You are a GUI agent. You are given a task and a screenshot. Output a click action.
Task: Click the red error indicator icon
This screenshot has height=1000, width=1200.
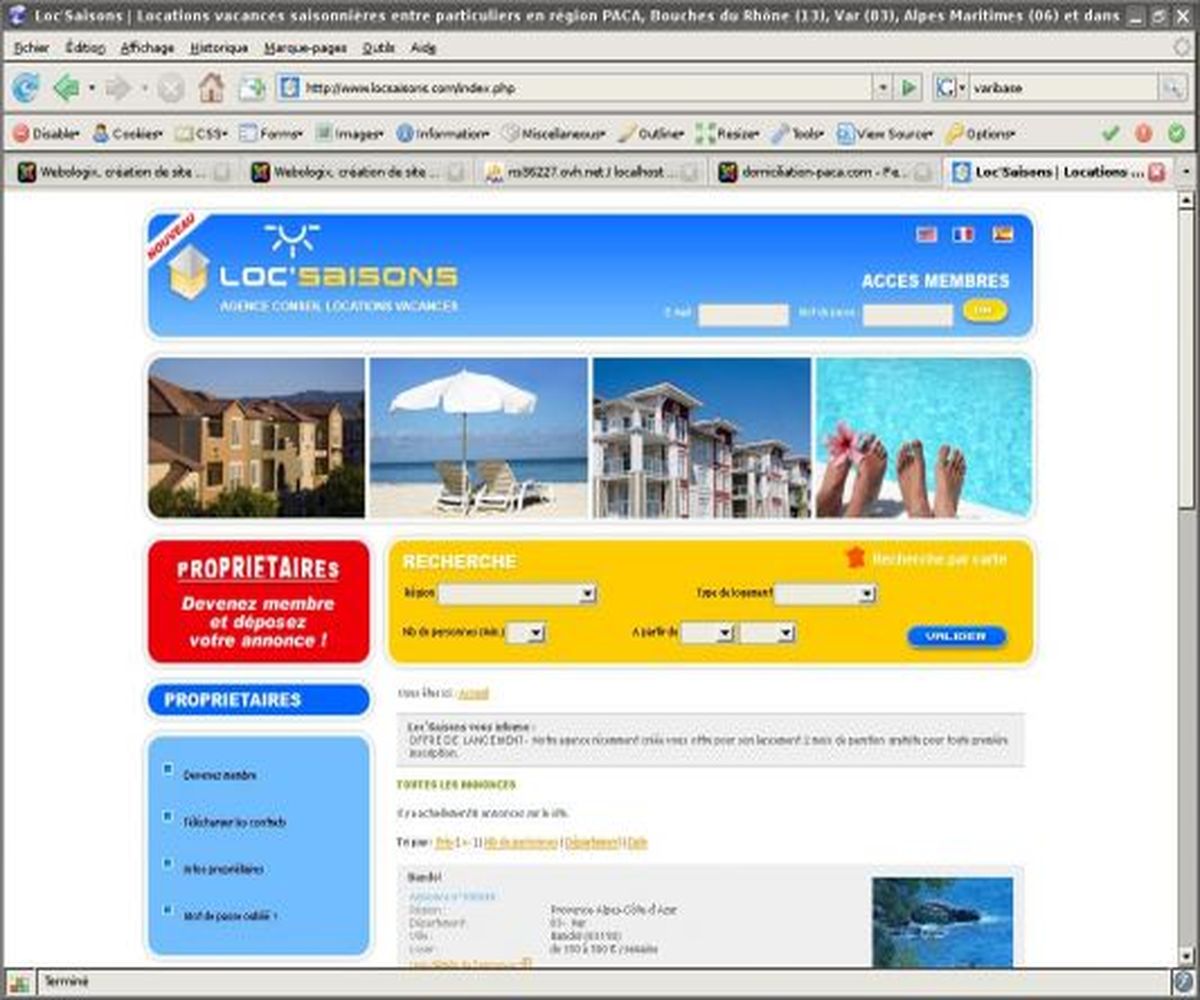coord(1144,133)
